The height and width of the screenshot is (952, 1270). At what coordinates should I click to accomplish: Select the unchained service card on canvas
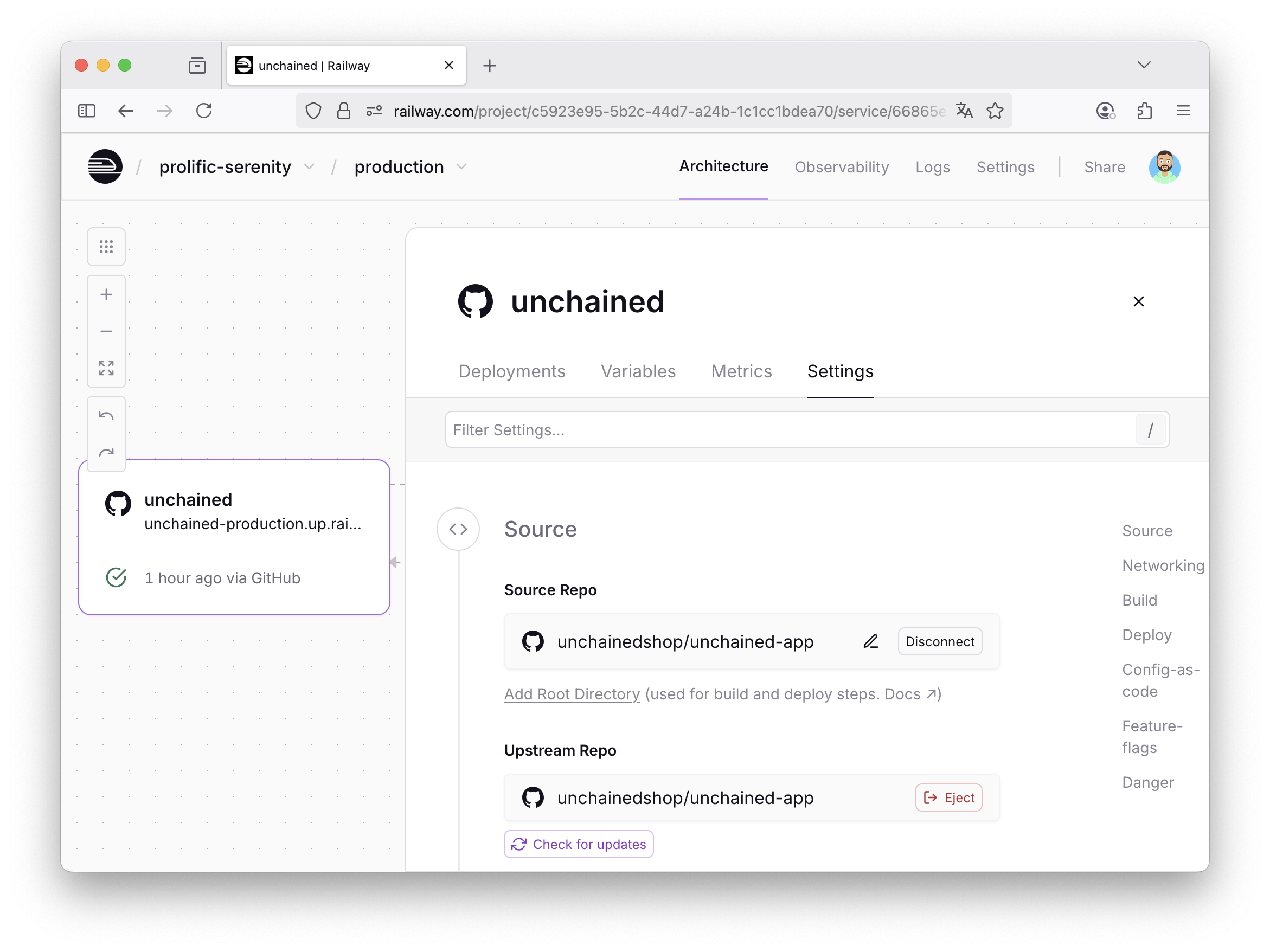234,537
